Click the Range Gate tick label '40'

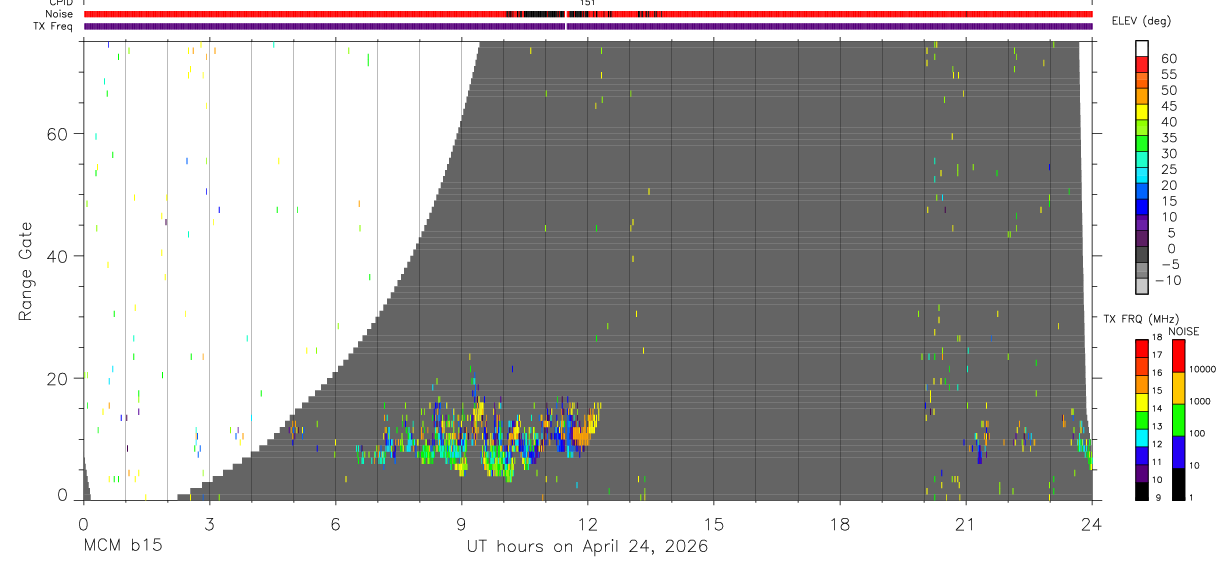click(x=57, y=256)
